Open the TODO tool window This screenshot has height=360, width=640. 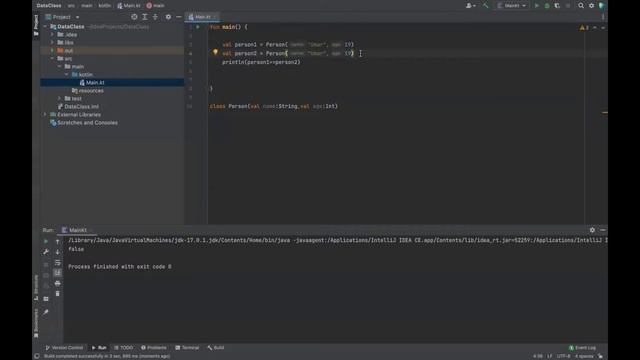pyautogui.click(x=123, y=348)
